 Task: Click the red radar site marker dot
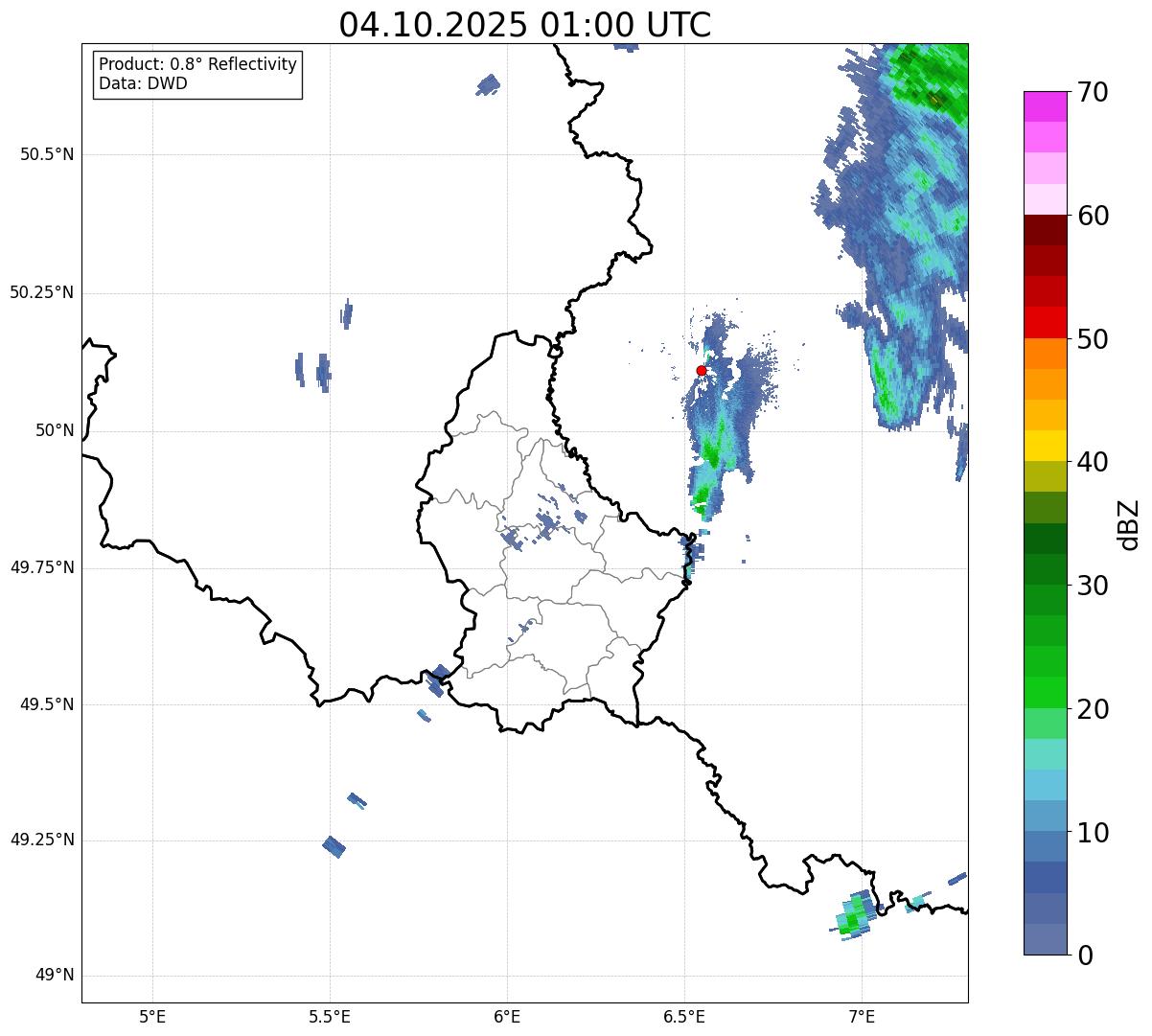click(x=702, y=370)
